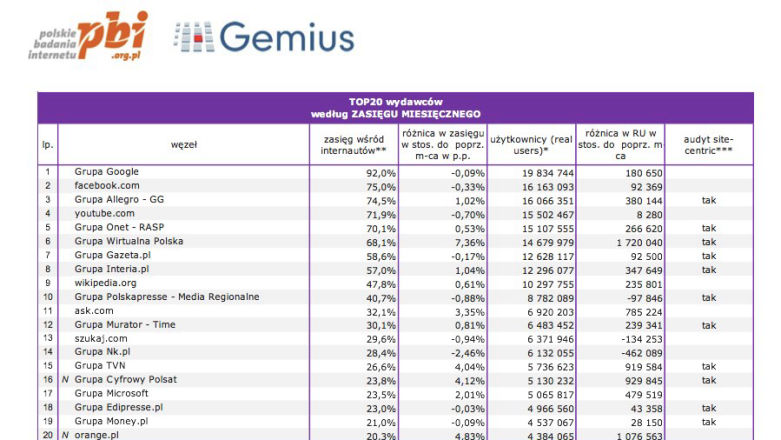781x440 pixels.
Task: Click the Grupa Allegro - GG entry
Action: click(118, 200)
